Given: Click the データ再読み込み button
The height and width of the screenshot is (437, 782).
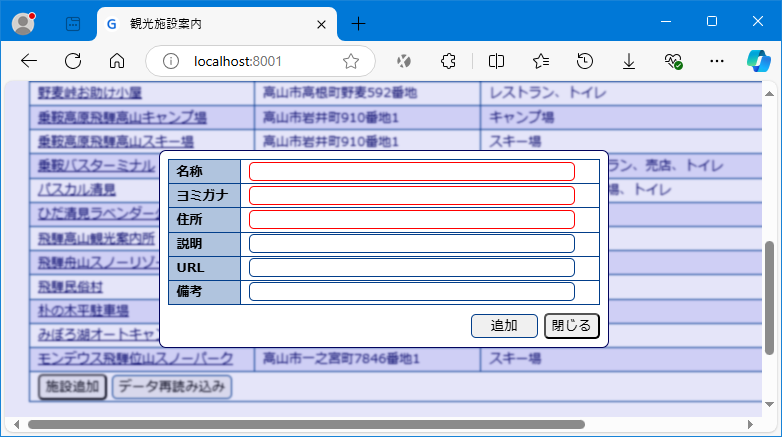Looking at the screenshot, I should click(x=172, y=387).
